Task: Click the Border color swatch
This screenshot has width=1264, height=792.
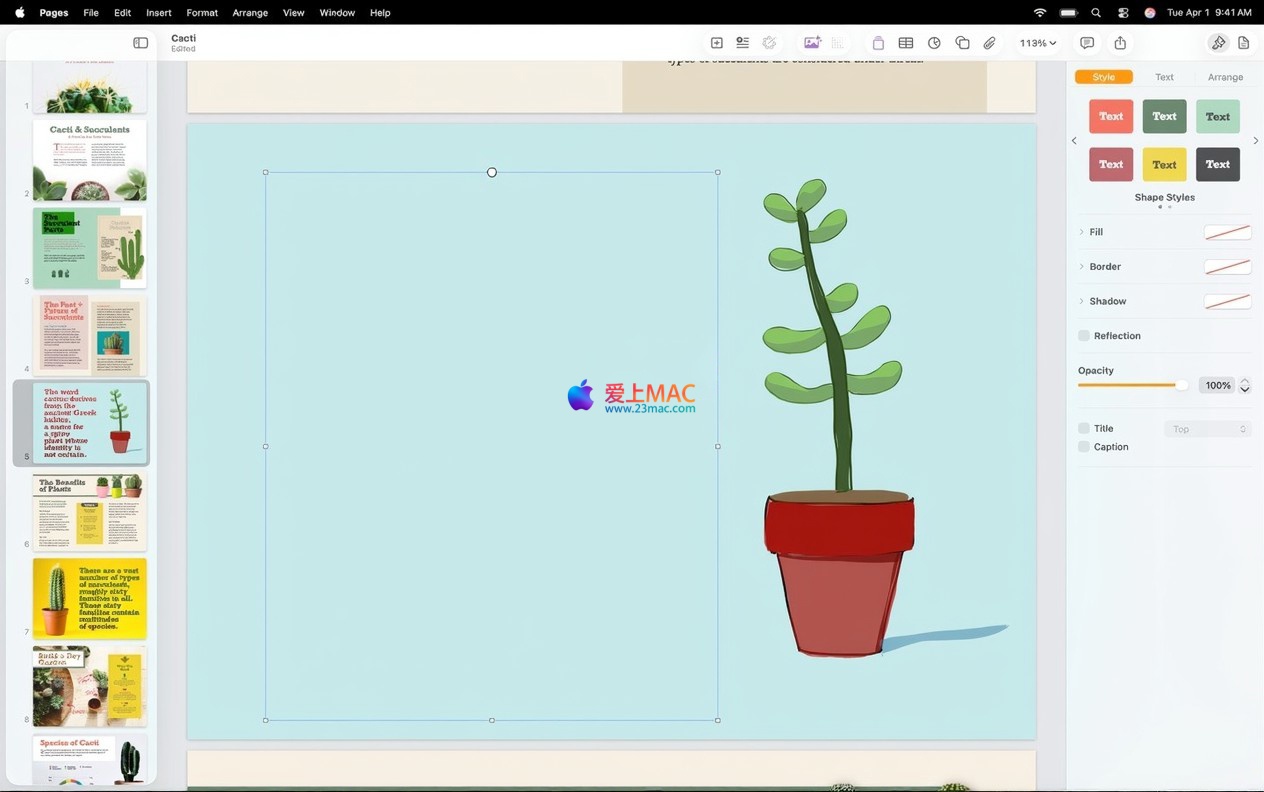Action: coord(1227,267)
